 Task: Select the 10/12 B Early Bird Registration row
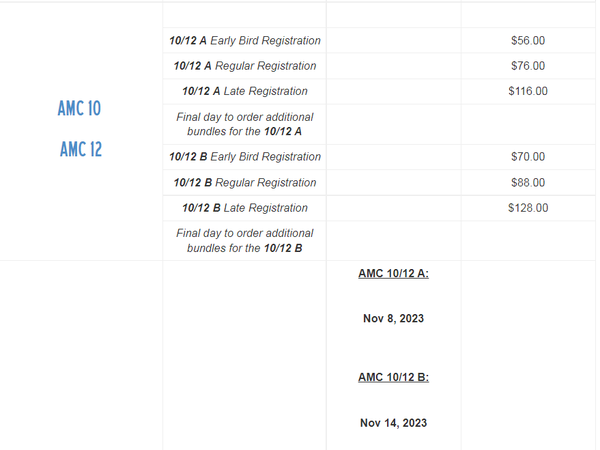tap(245, 157)
